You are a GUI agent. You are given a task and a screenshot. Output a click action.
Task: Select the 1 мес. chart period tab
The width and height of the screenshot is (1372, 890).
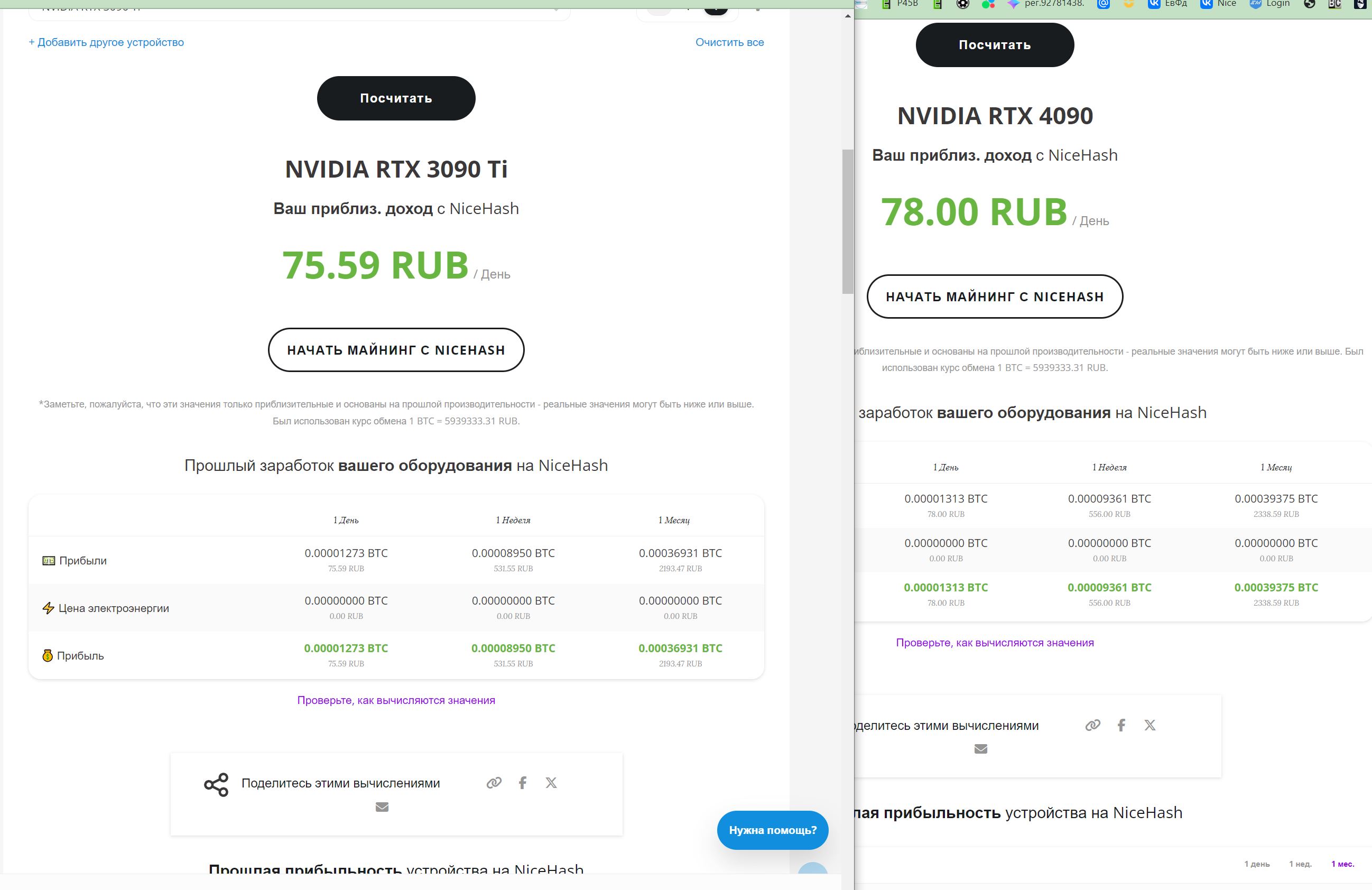point(1342,864)
